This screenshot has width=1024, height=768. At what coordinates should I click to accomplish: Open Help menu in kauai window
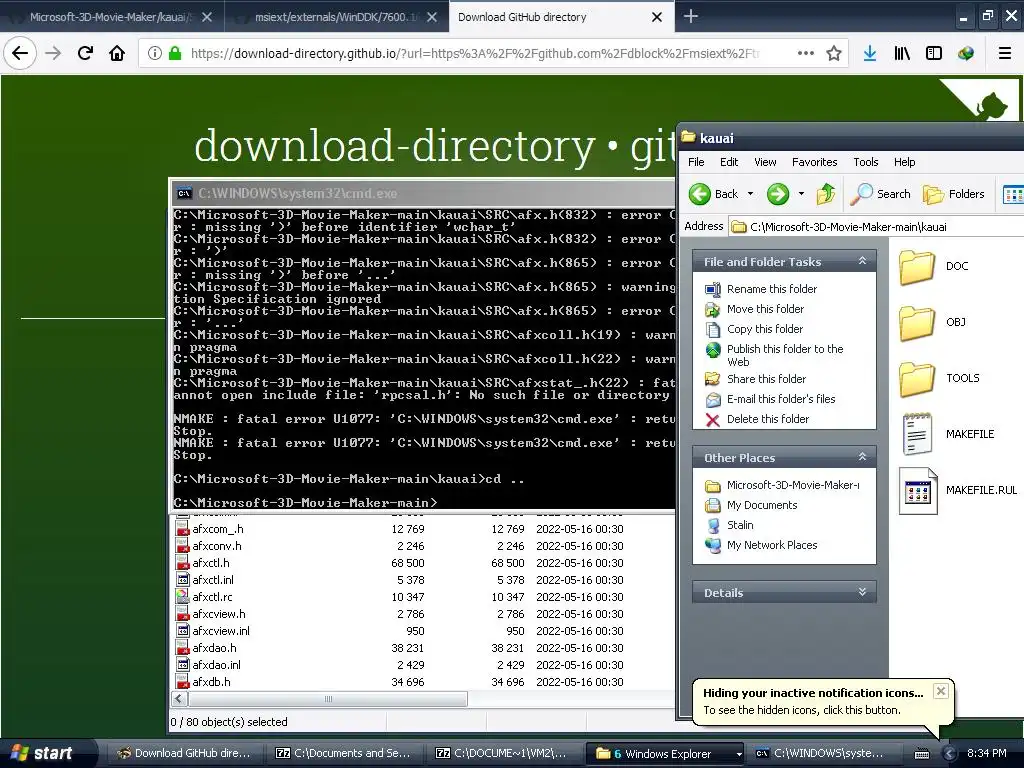click(904, 162)
